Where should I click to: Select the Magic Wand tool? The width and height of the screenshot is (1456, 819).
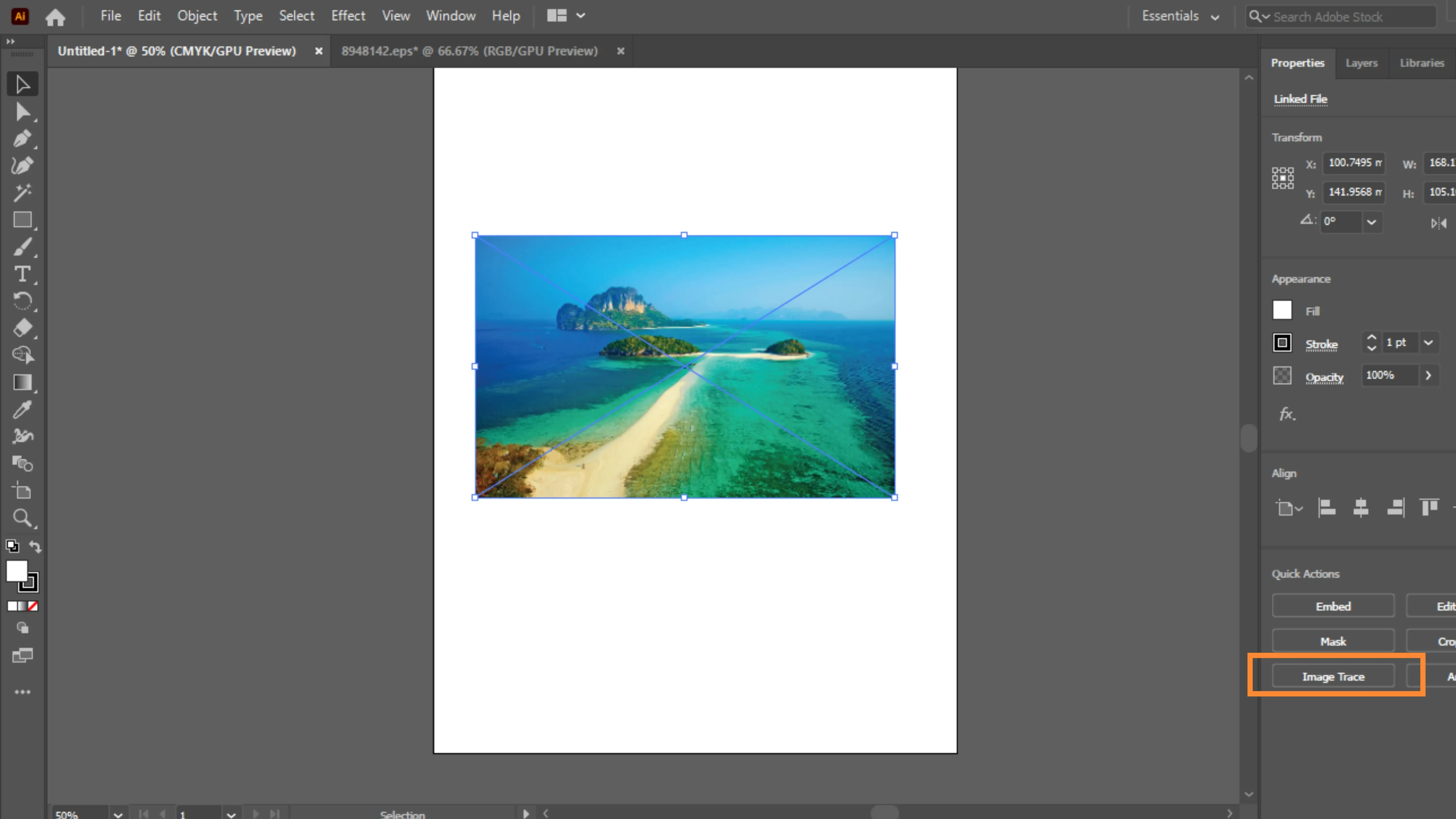click(23, 193)
